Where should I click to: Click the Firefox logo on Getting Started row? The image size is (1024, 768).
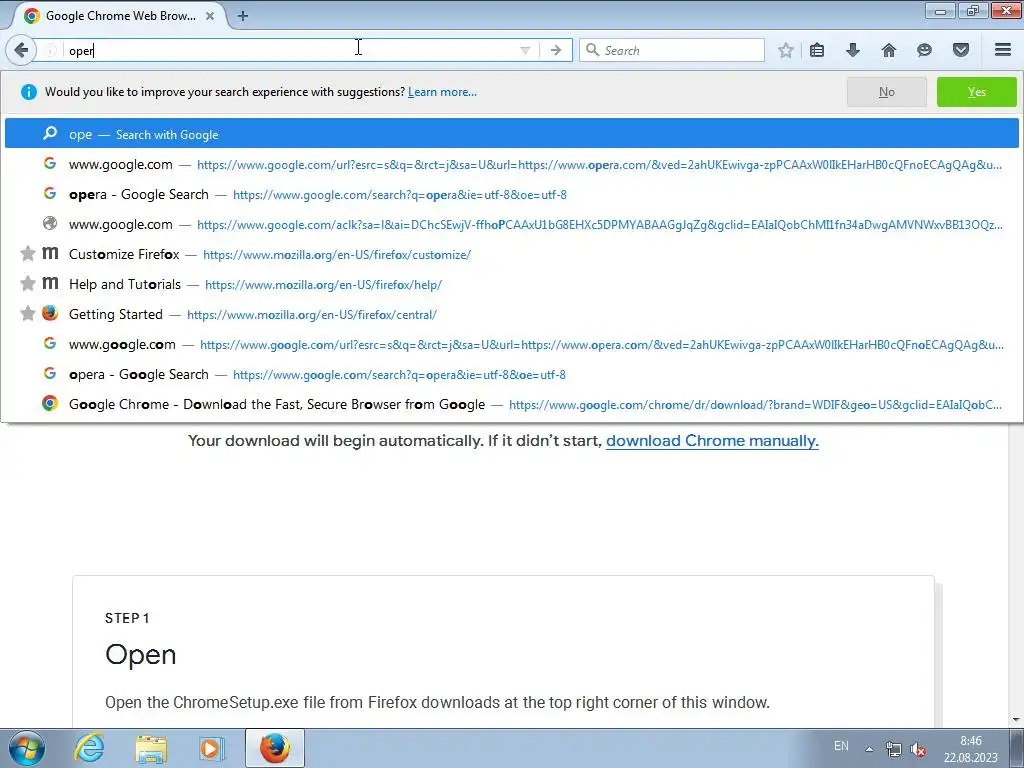point(50,313)
